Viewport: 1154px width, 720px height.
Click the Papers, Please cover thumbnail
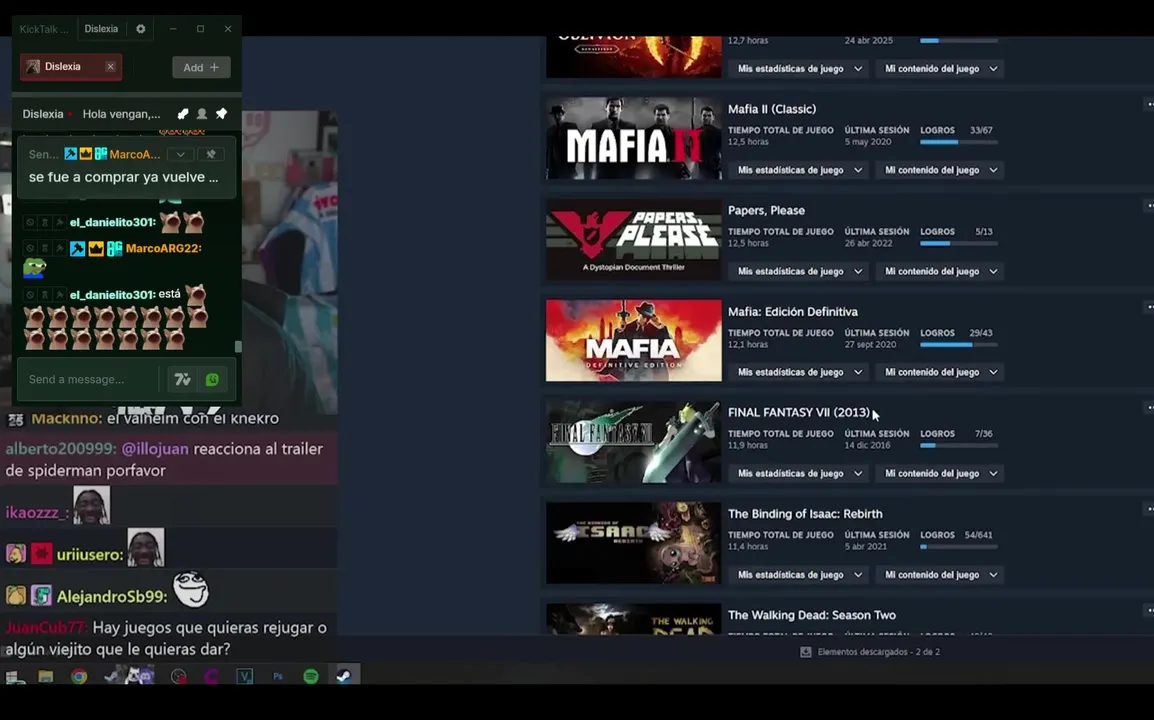pyautogui.click(x=634, y=239)
